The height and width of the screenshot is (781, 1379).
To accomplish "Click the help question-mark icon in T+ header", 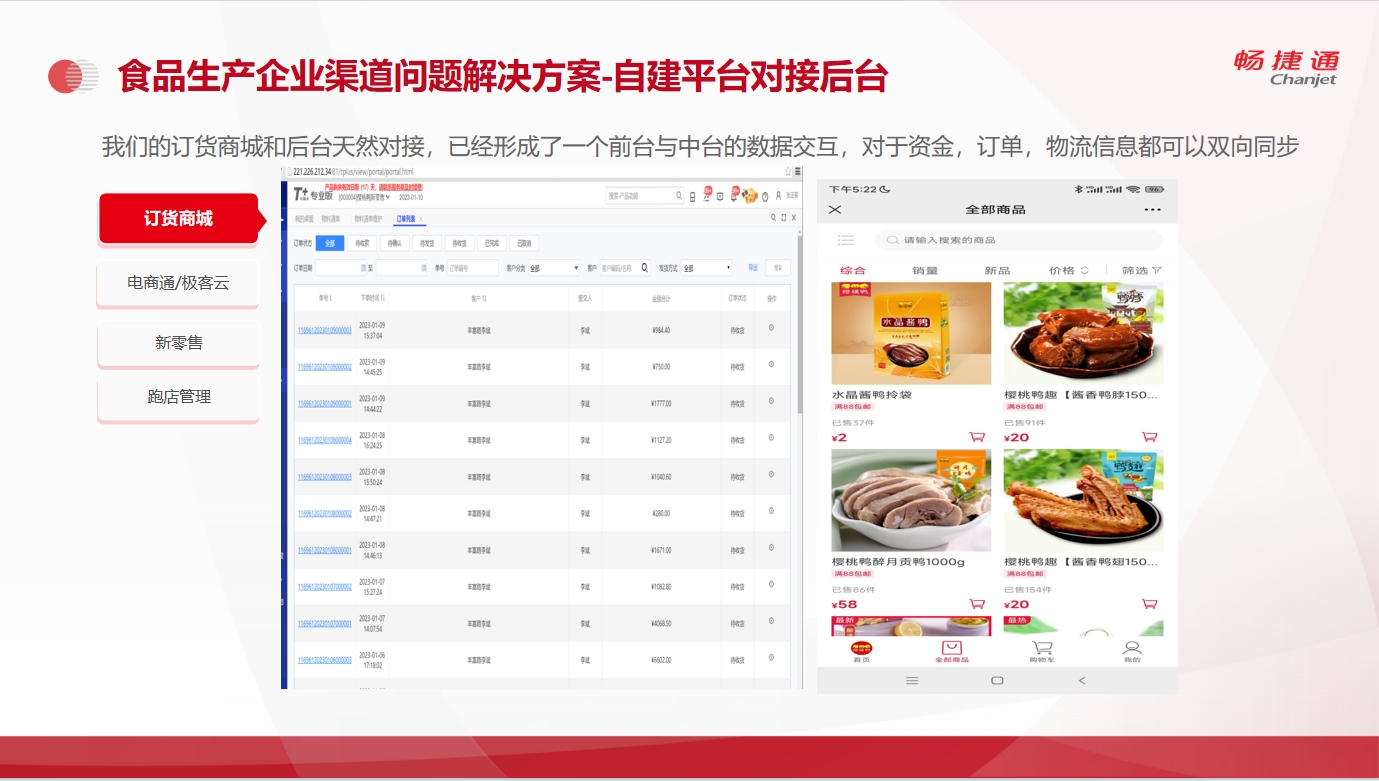I will pyautogui.click(x=765, y=197).
